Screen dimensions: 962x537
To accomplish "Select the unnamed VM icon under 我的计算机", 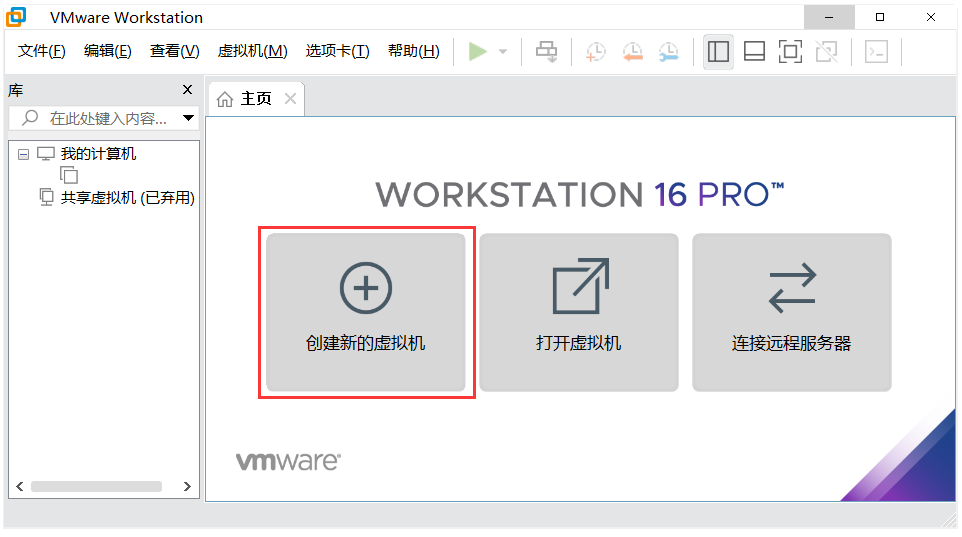I will coord(69,175).
